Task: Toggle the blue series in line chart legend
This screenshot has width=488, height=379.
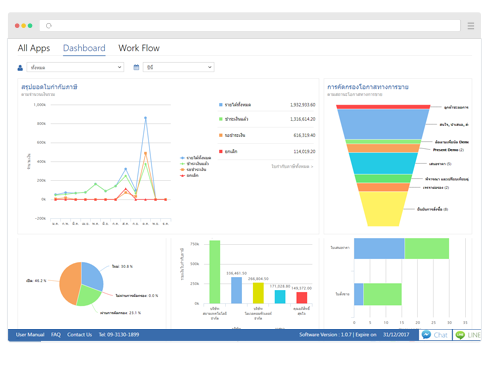Action: [196, 158]
